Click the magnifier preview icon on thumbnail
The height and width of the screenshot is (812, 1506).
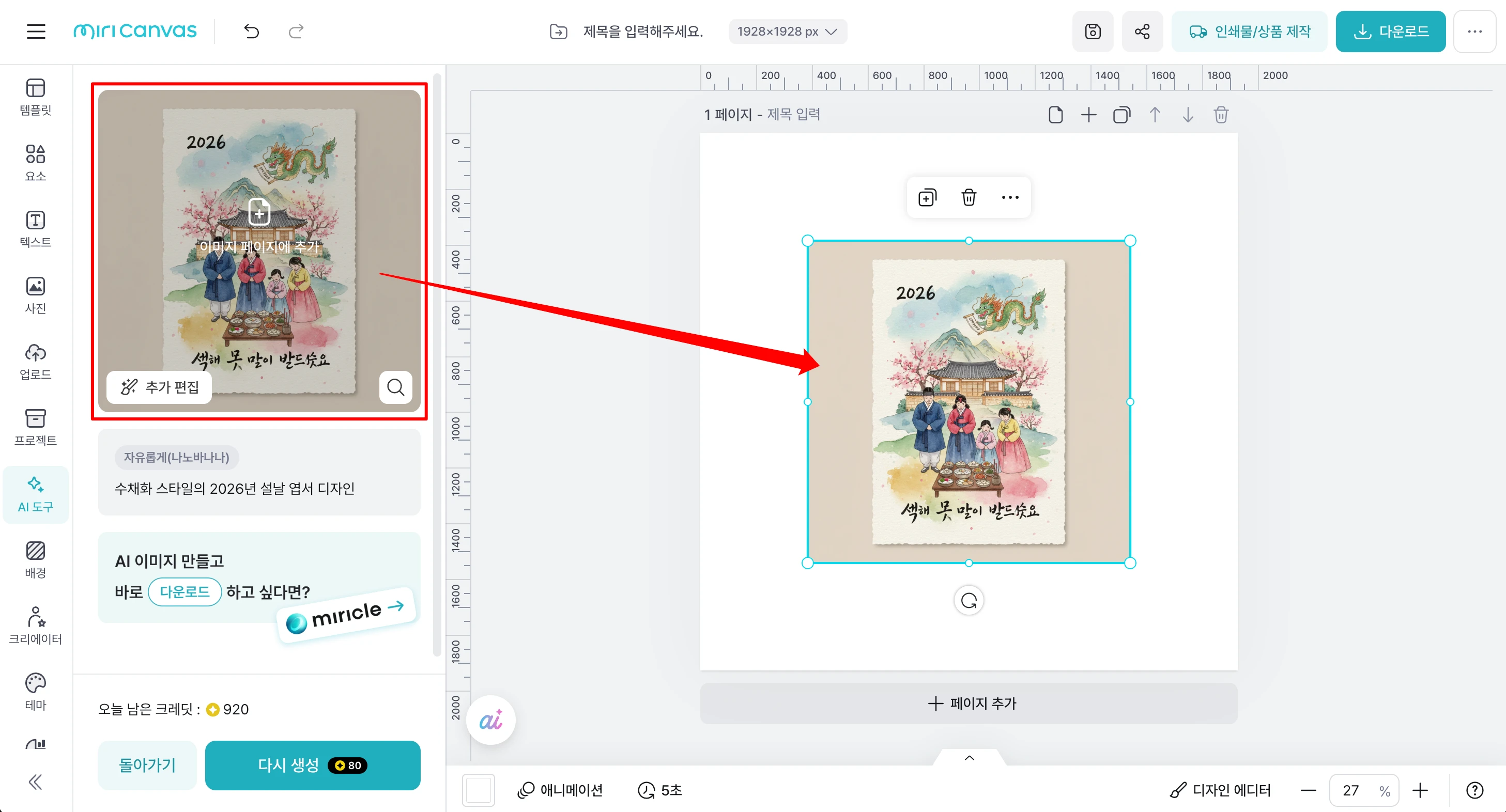click(396, 387)
